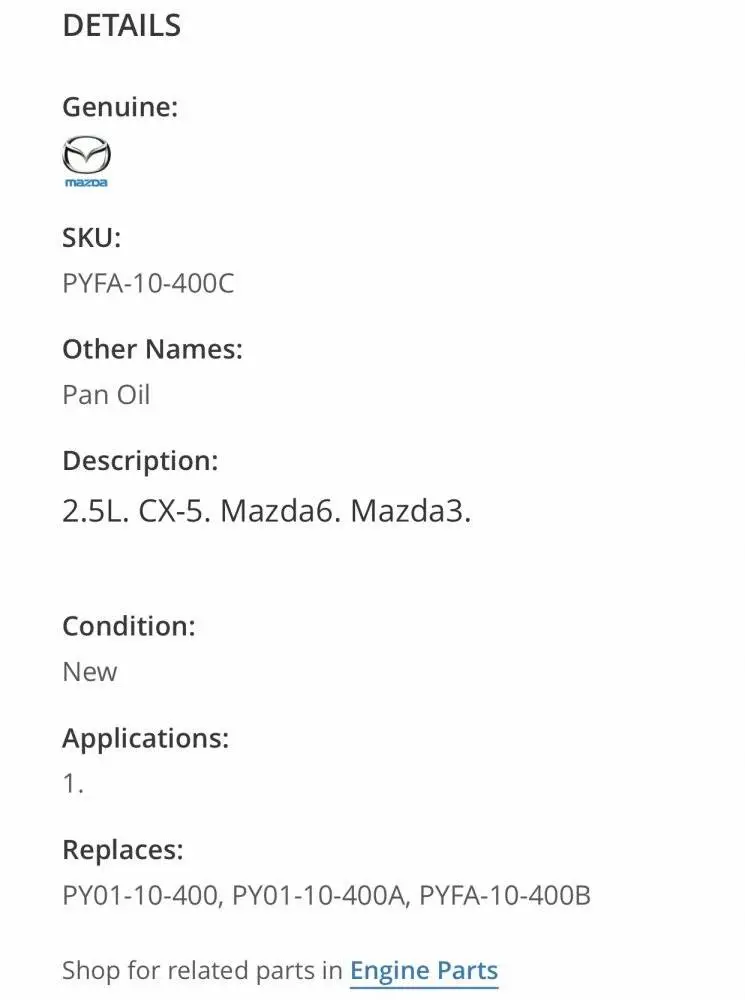Image resolution: width=745 pixels, height=1000 pixels.
Task: Open the Engine Parts link
Action: (x=423, y=970)
